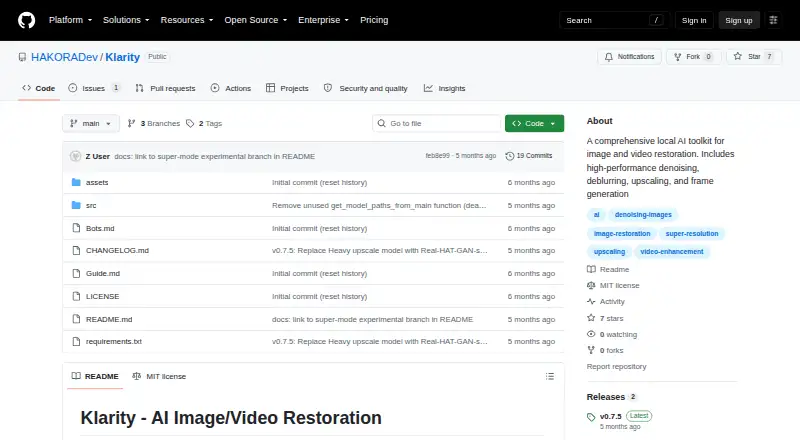Image resolution: width=800 pixels, height=440 pixels.
Task: Star the Klarity repository
Action: [x=754, y=57]
